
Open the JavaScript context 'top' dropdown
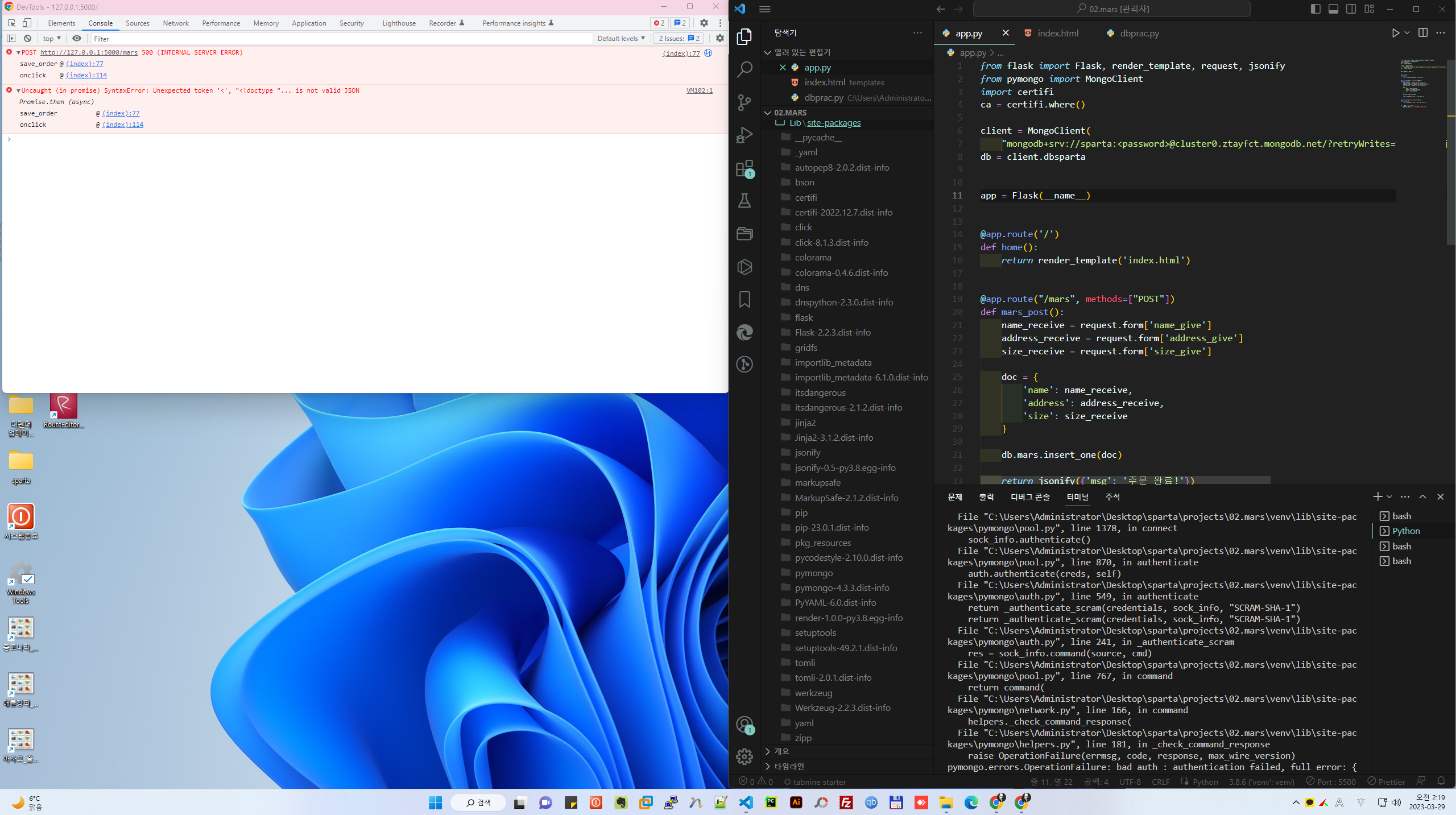(52, 39)
